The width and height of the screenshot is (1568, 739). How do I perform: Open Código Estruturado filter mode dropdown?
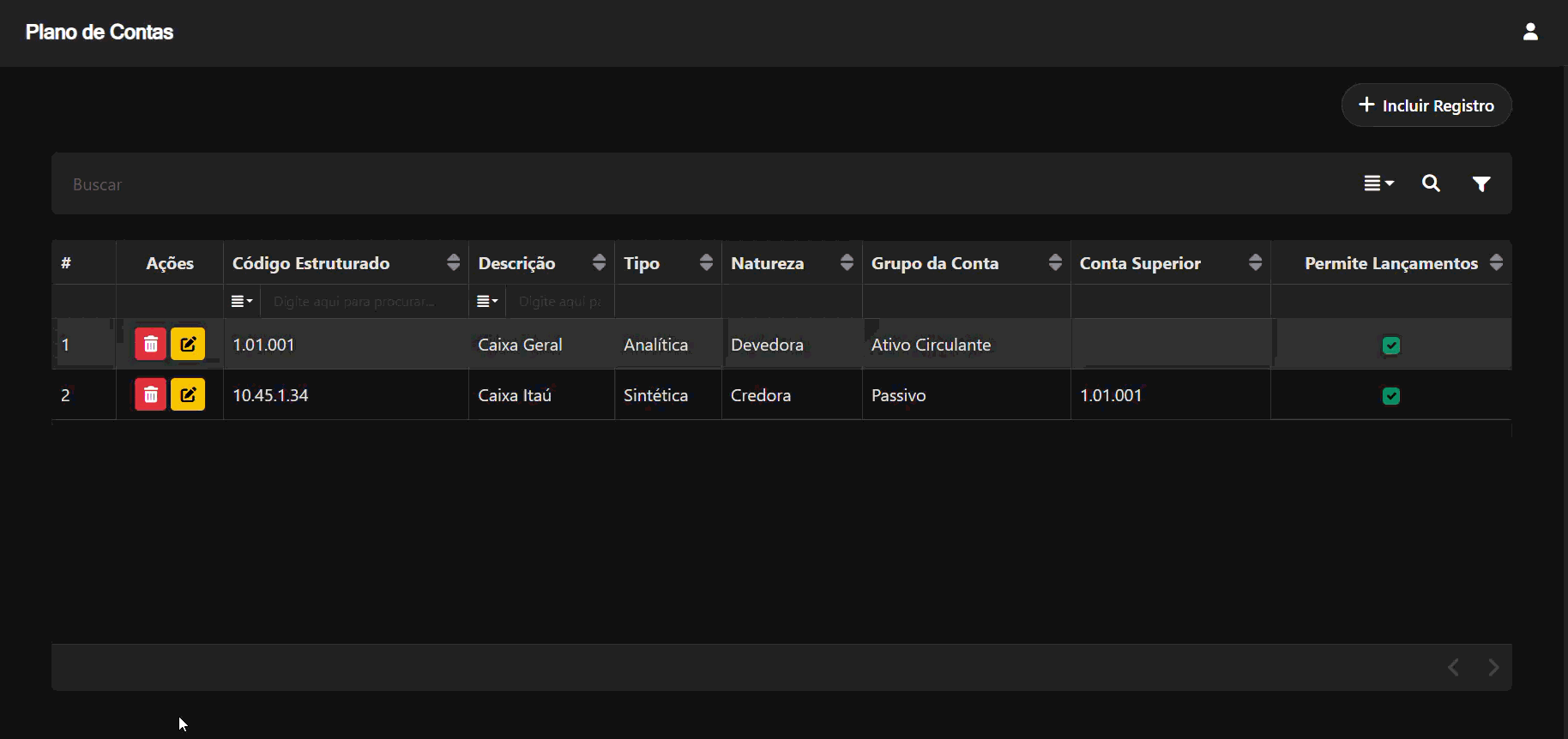click(242, 302)
